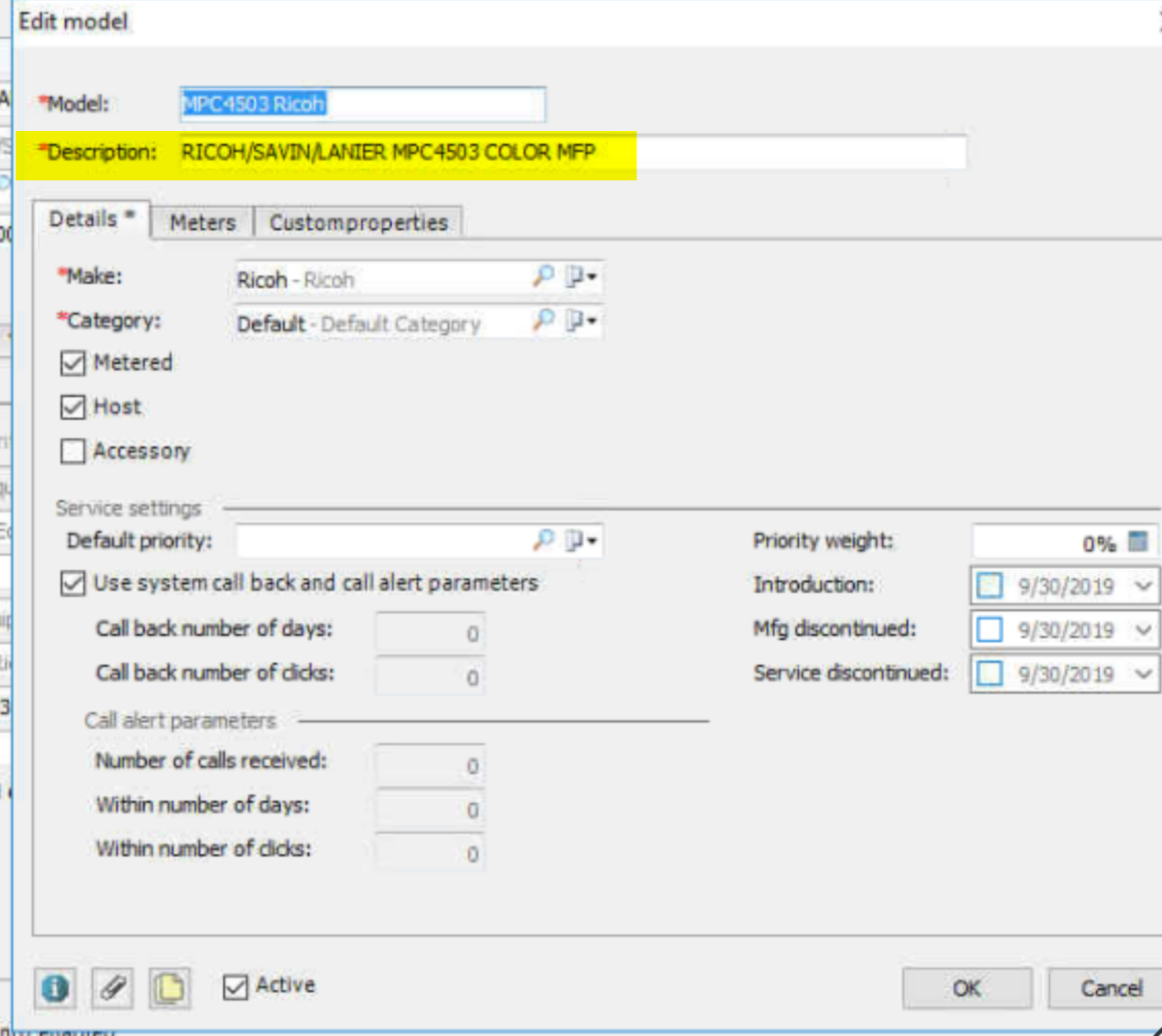Viewport: 1162px width, 1036px height.
Task: Open the Customproperties tab
Action: (x=358, y=222)
